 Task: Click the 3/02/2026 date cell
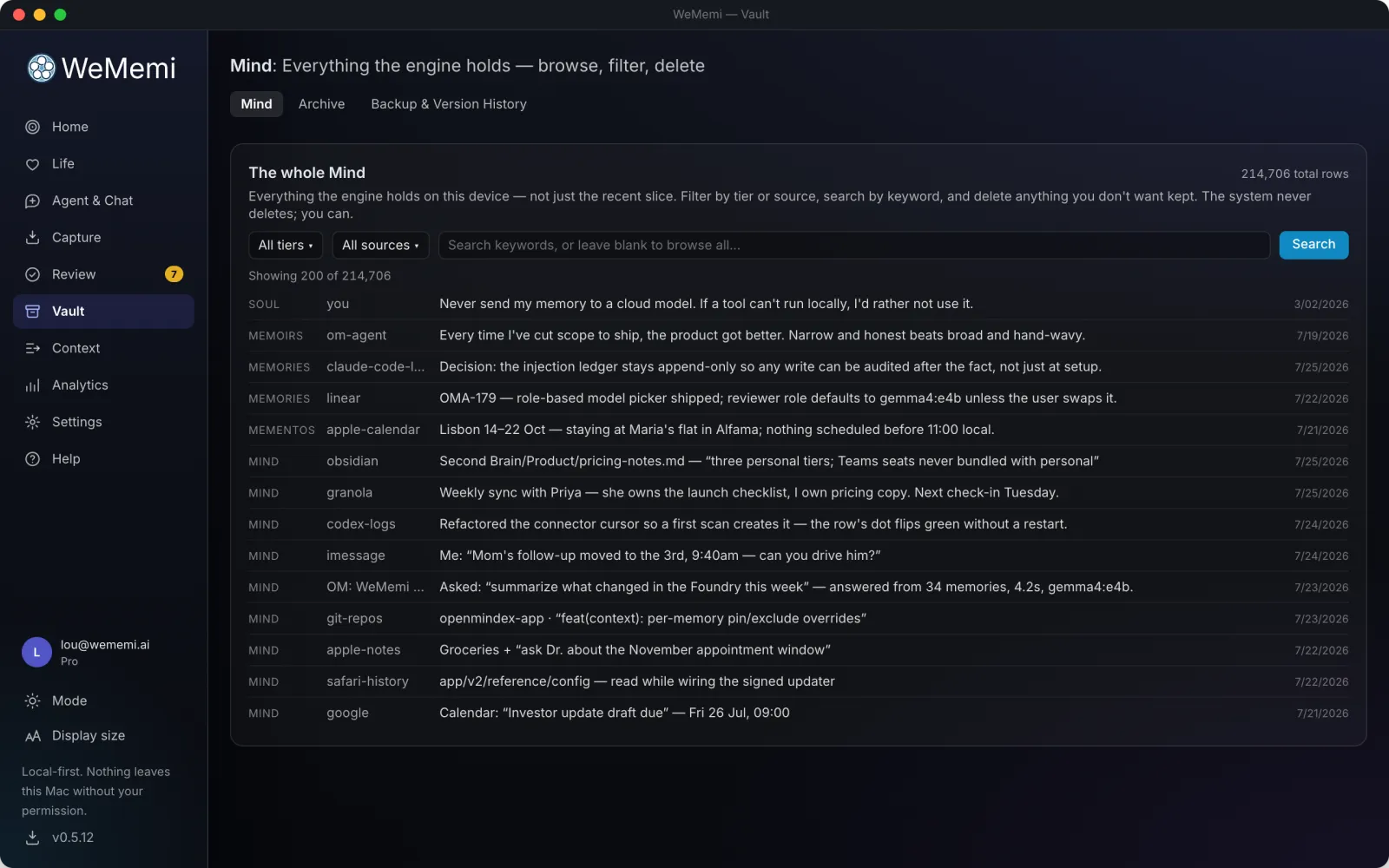click(1320, 305)
